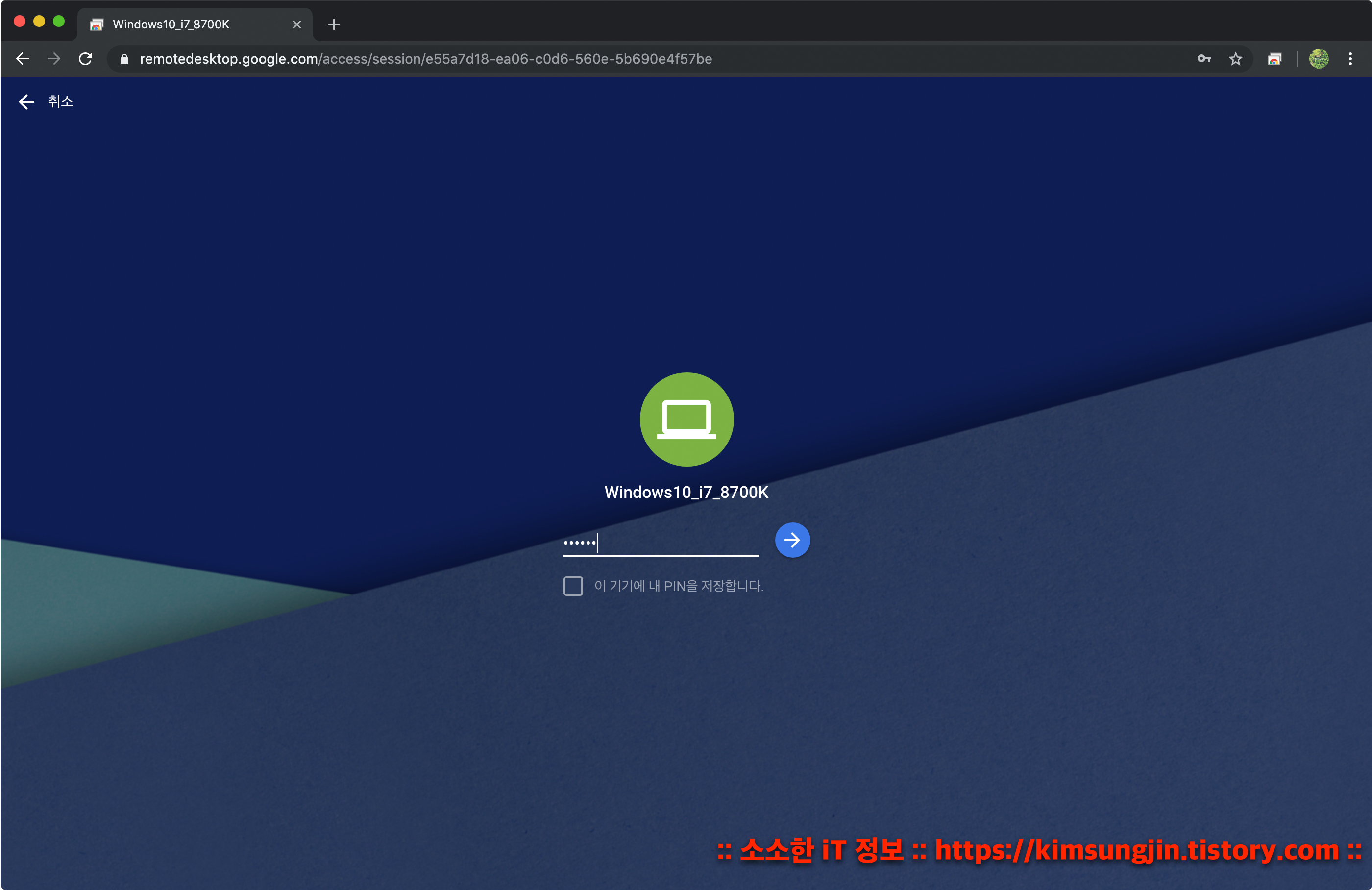Open a new tab with plus button
Screen dimensions: 1372x891
334,24
